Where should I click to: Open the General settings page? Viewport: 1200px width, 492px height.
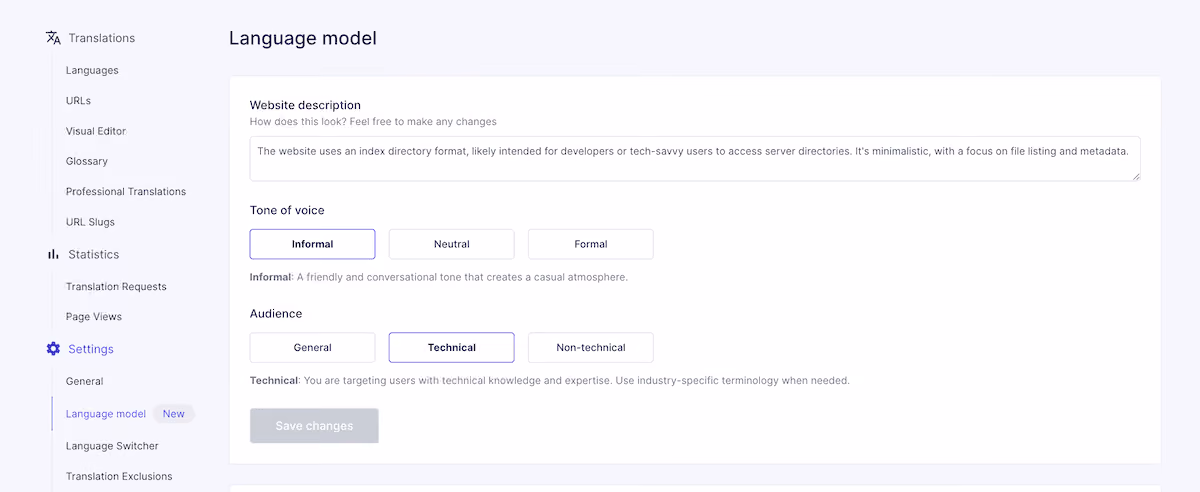[x=85, y=381]
